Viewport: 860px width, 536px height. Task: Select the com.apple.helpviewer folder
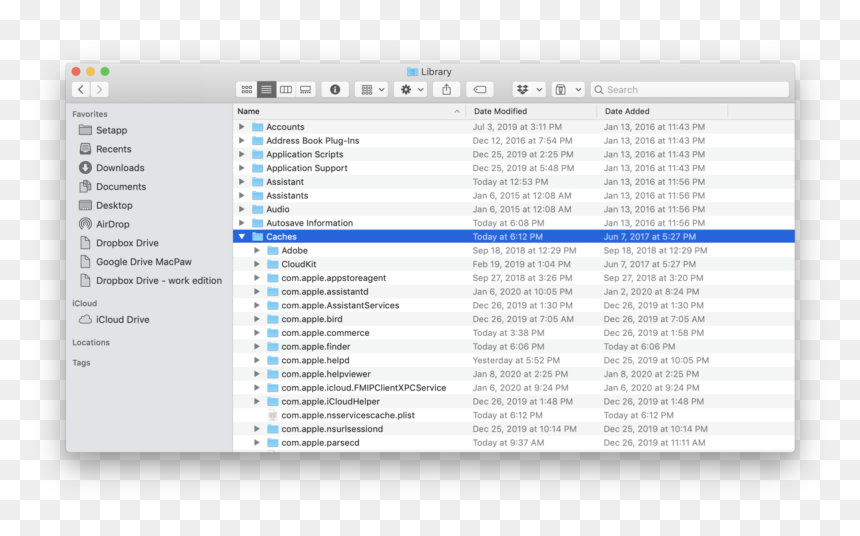tap(514, 374)
